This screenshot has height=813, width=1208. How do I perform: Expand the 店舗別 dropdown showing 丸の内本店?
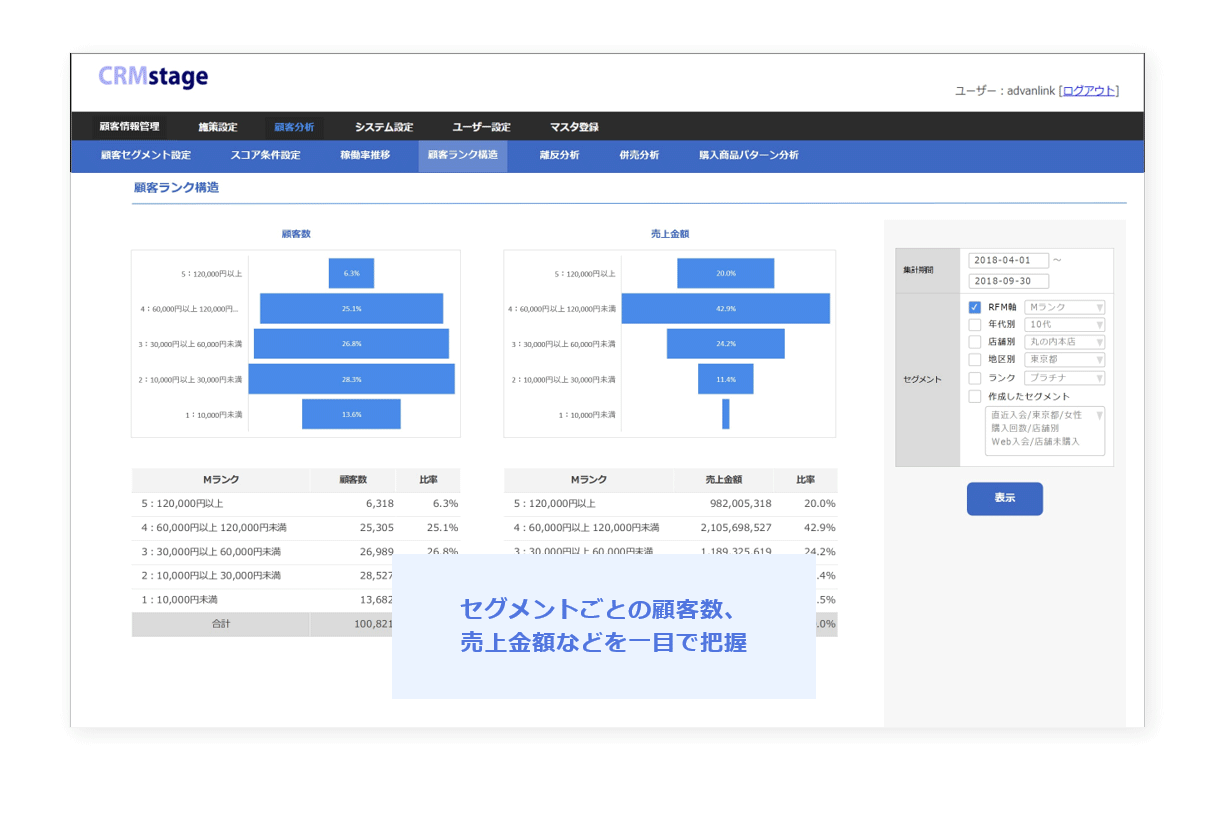(x=1064, y=342)
